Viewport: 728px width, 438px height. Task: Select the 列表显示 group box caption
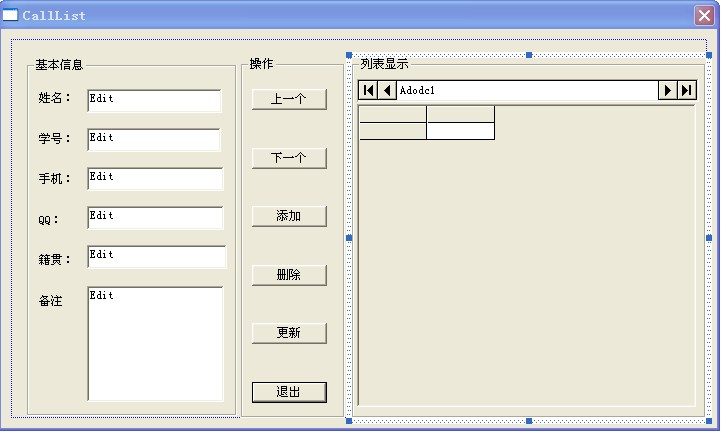click(x=384, y=64)
